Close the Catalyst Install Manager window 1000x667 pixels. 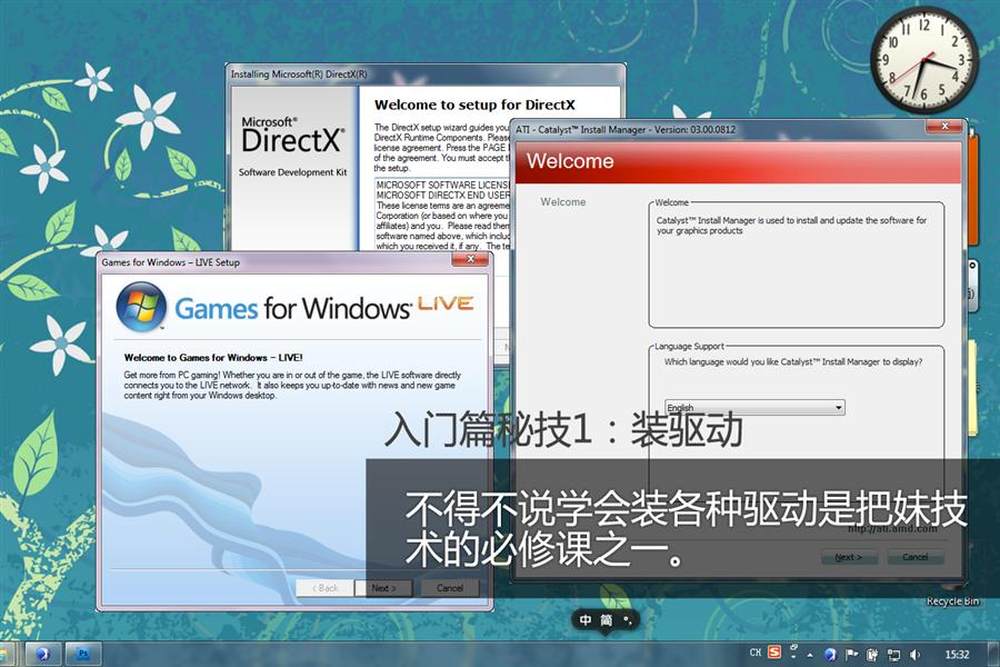943,128
